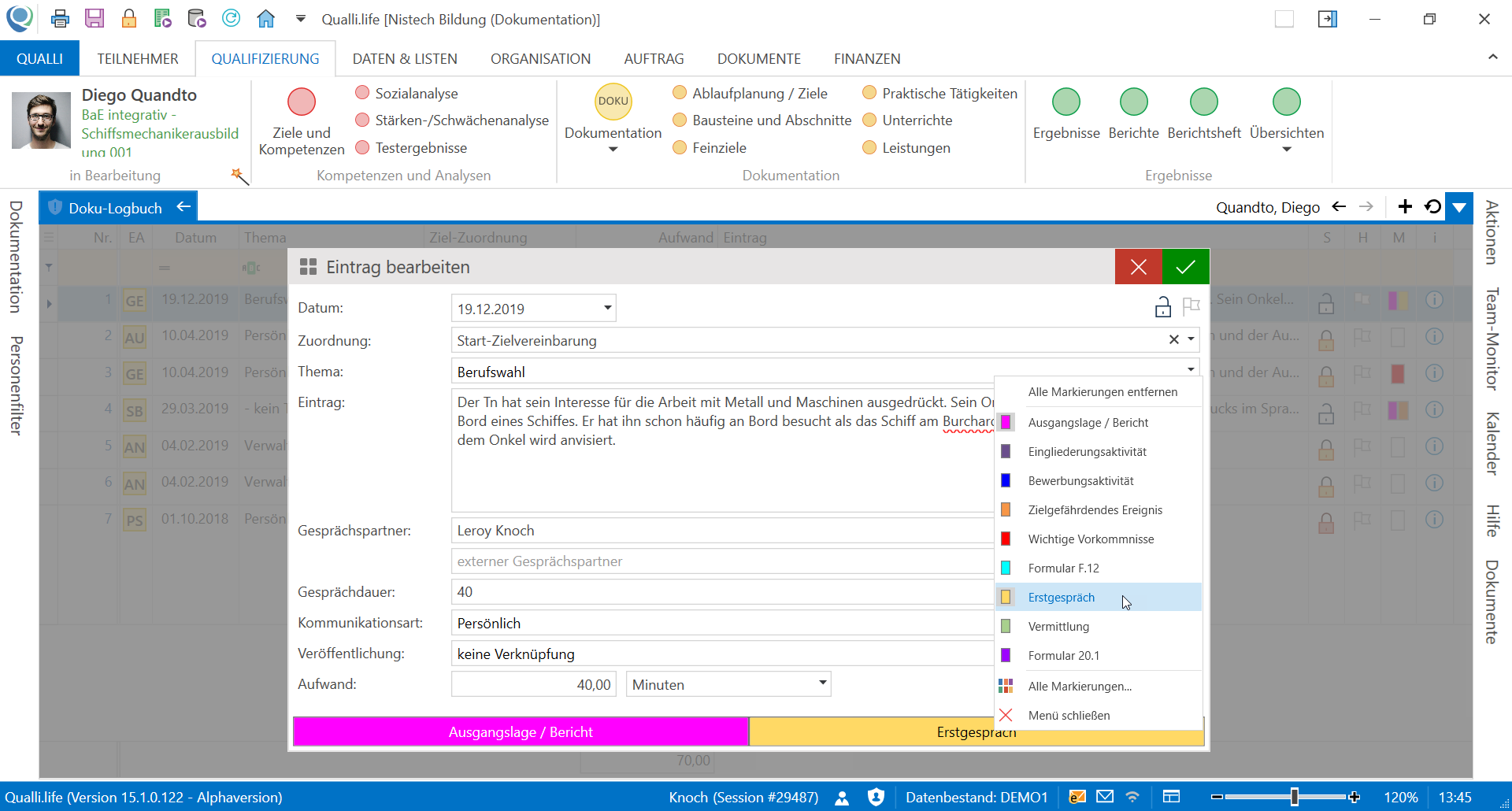Open the Personenfilter side tab
This screenshot has width=1512, height=811.
pos(16,386)
